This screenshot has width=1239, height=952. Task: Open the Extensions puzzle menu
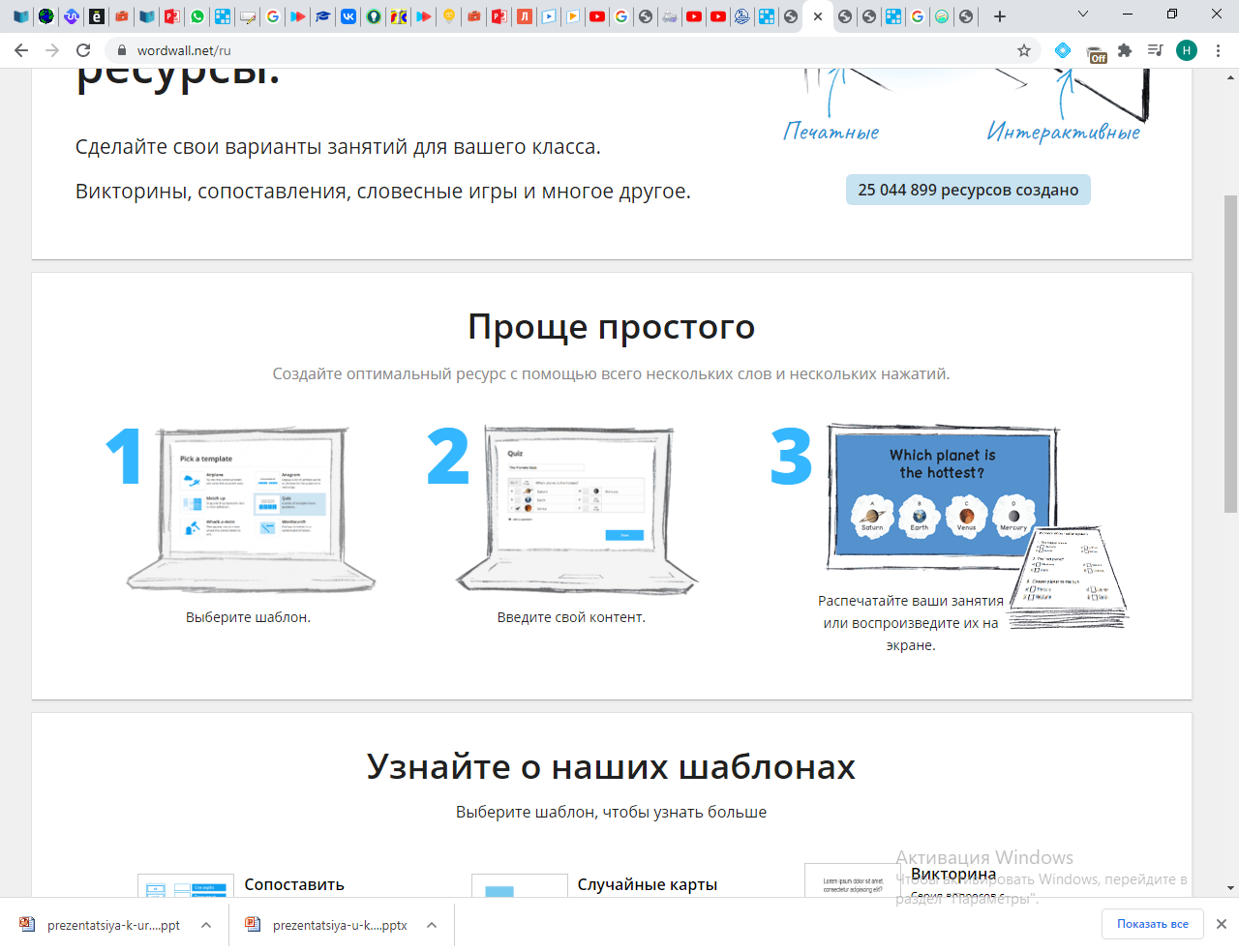pyautogui.click(x=1125, y=50)
